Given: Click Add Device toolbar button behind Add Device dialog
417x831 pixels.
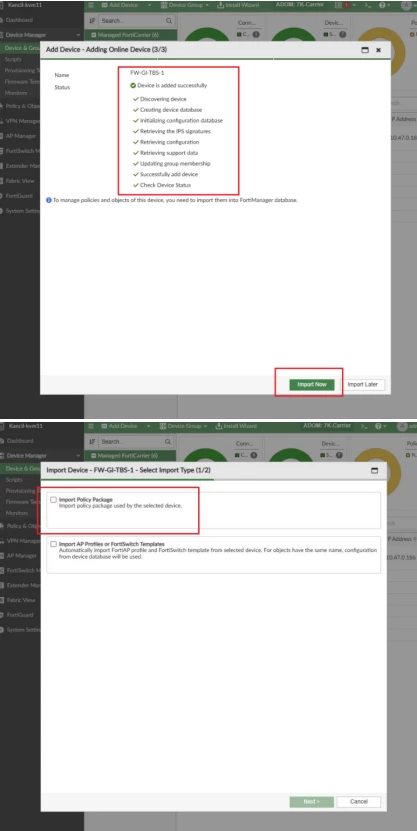Looking at the screenshot, I should pos(119,5).
